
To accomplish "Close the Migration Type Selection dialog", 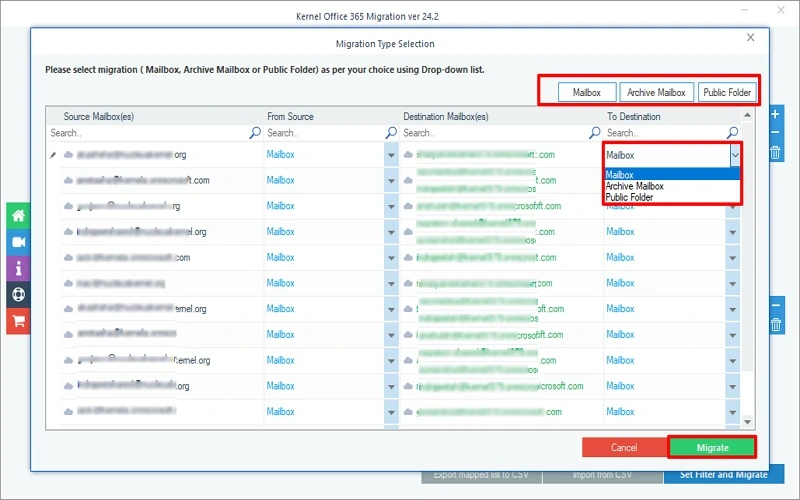I will [750, 37].
